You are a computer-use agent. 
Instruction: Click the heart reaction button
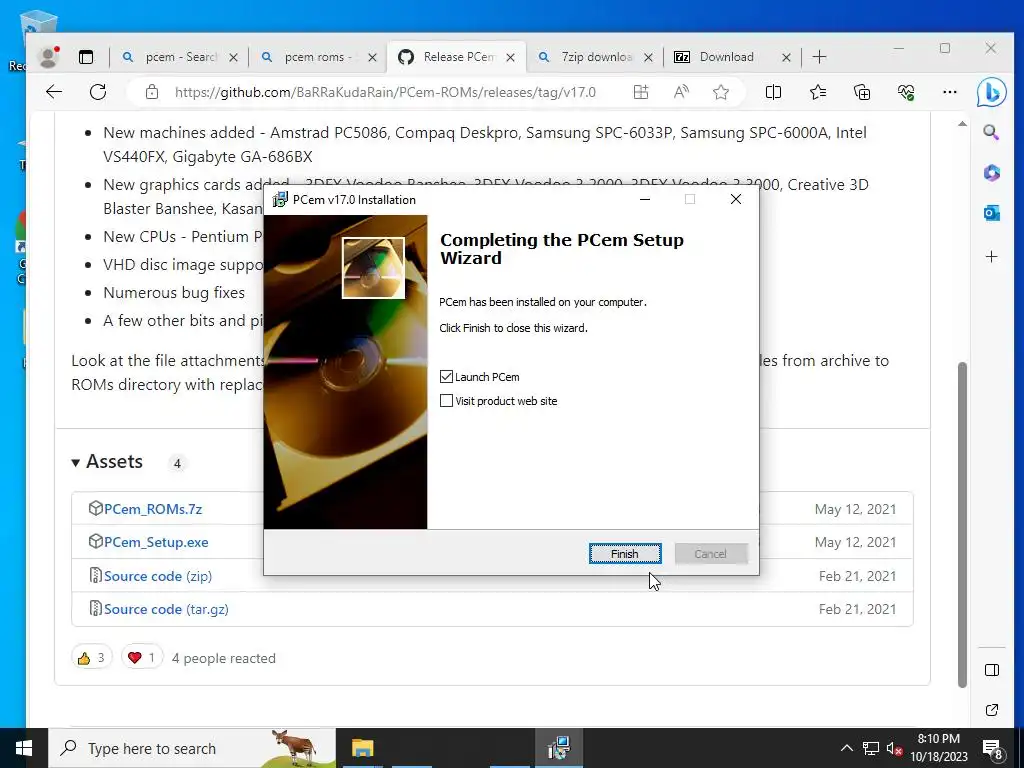click(x=142, y=658)
